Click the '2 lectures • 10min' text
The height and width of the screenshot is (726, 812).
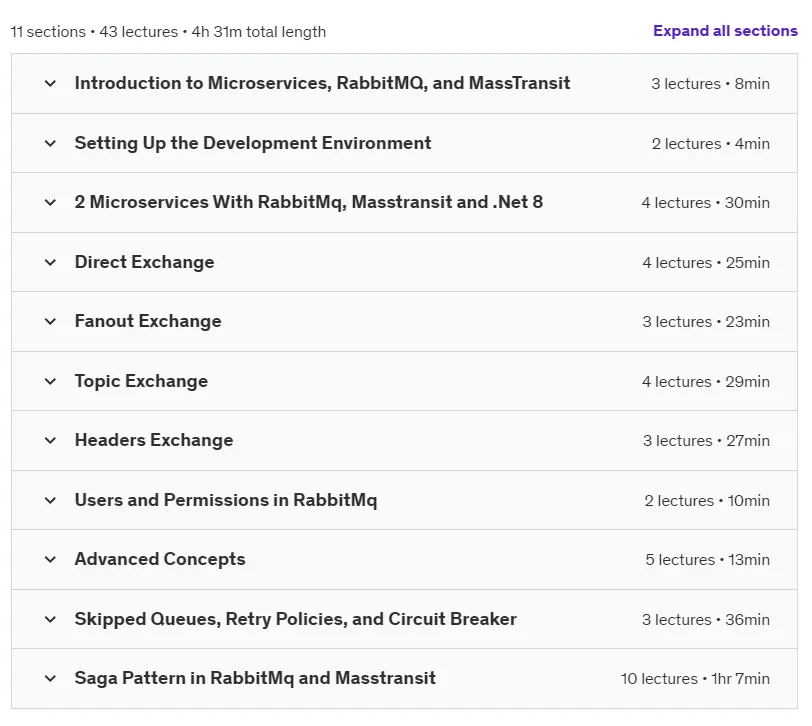[x=707, y=501]
